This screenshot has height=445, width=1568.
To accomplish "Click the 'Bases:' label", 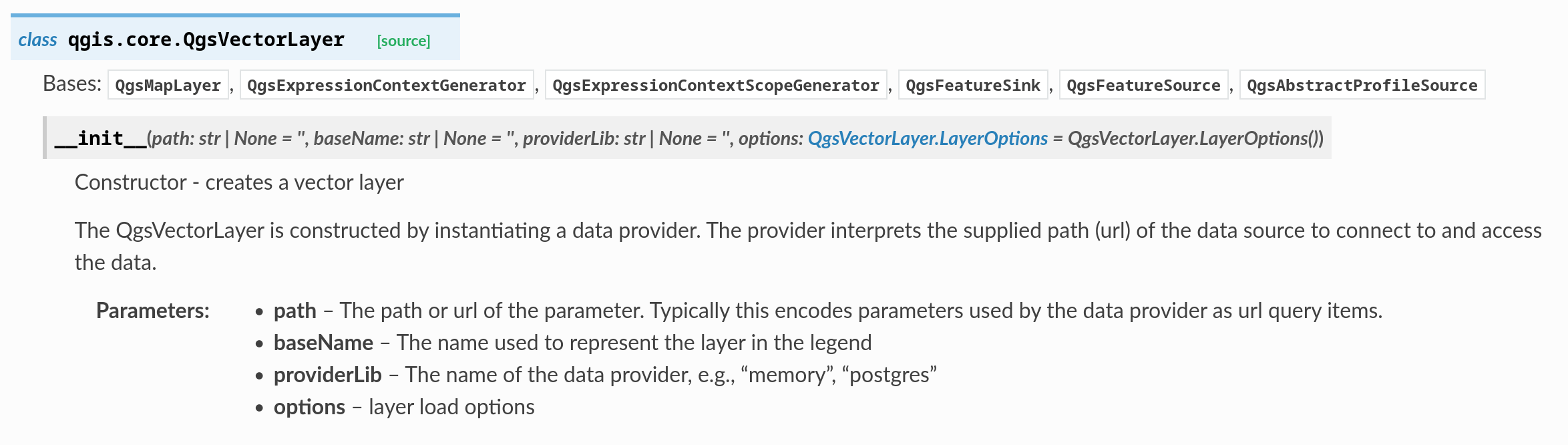I will pos(71,84).
